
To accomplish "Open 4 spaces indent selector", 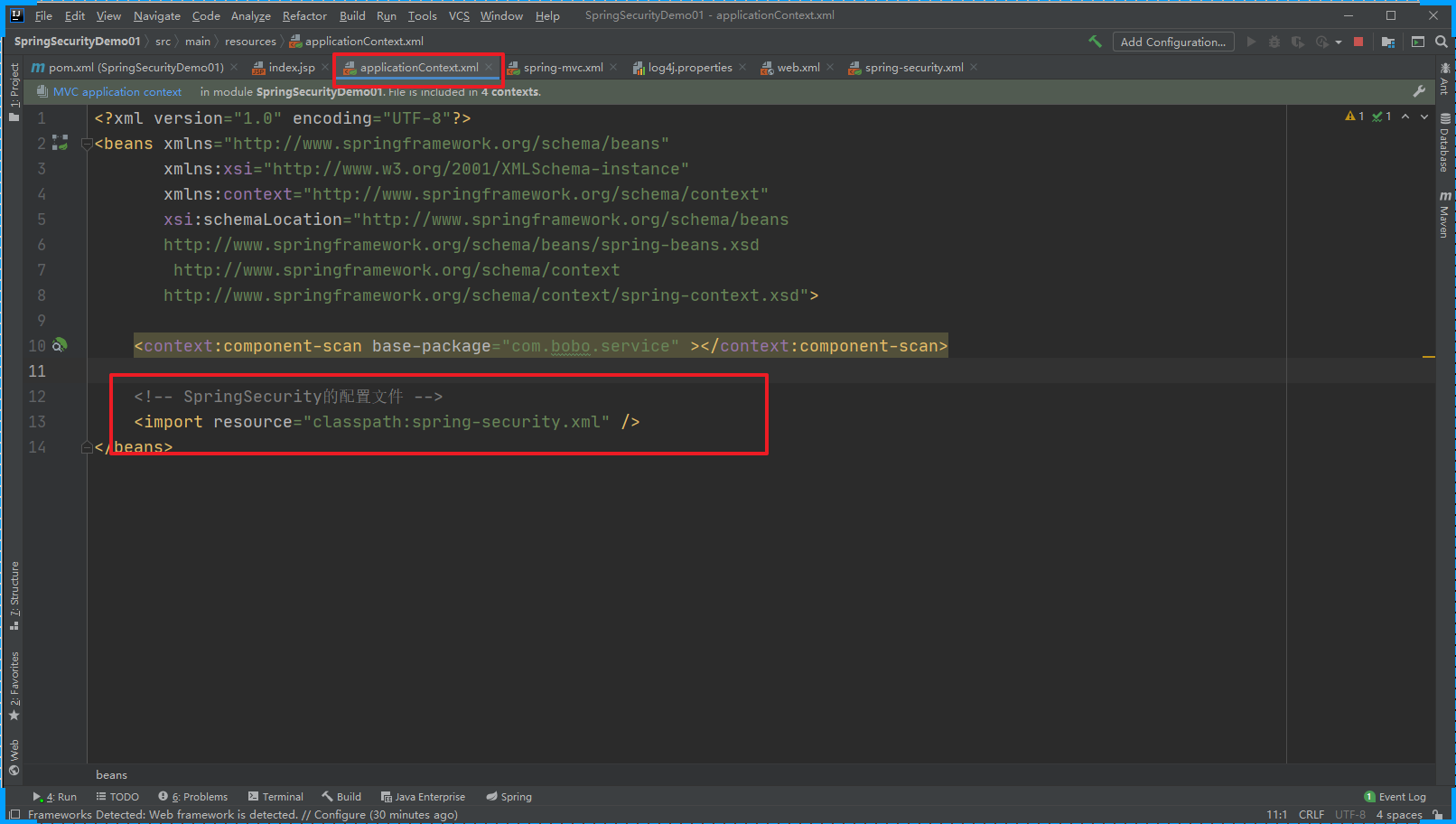I will tap(1398, 814).
